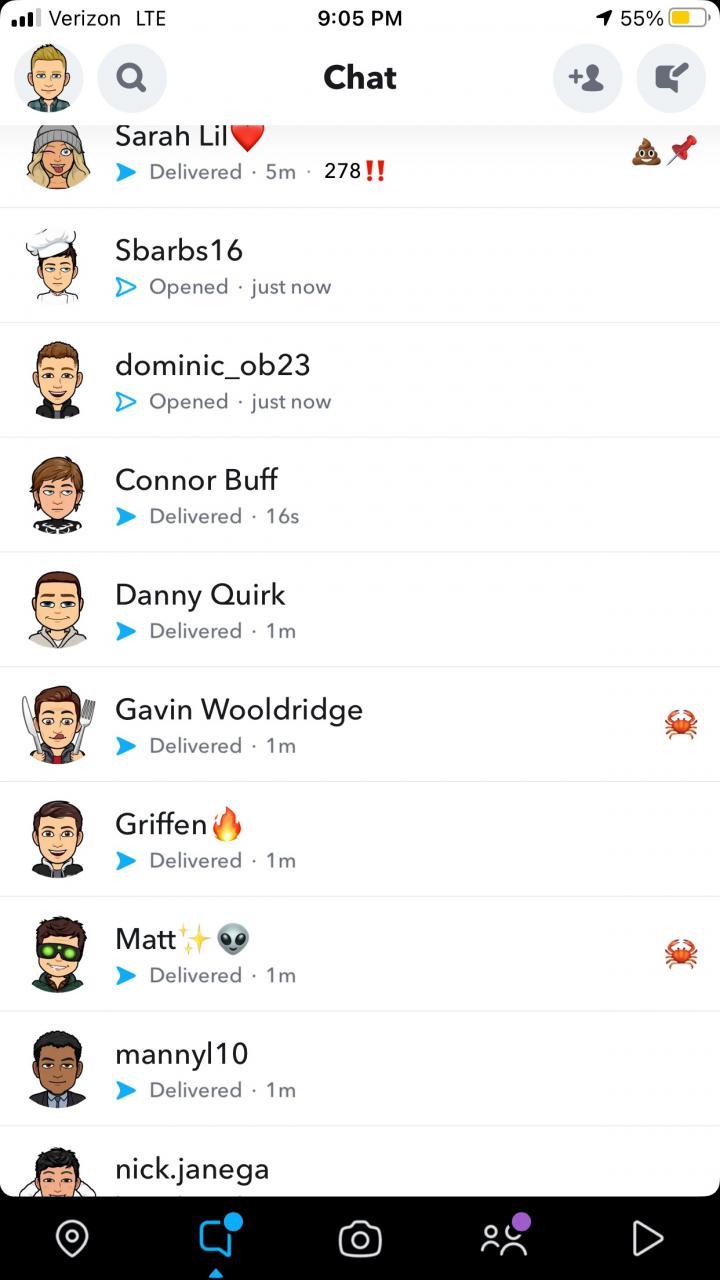Screen dimensions: 720x1280
Task: Open the dominic_ob23 conversation
Action: (x=360, y=381)
